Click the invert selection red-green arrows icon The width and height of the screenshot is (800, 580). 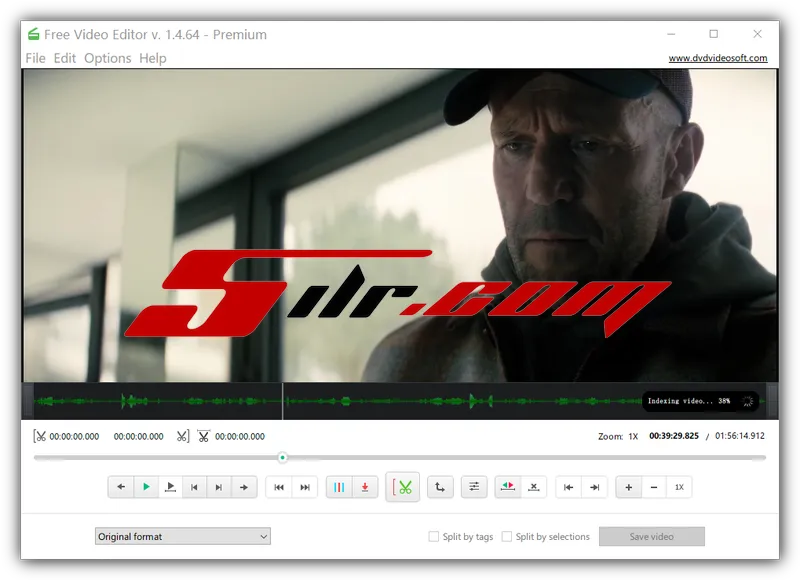(x=508, y=487)
